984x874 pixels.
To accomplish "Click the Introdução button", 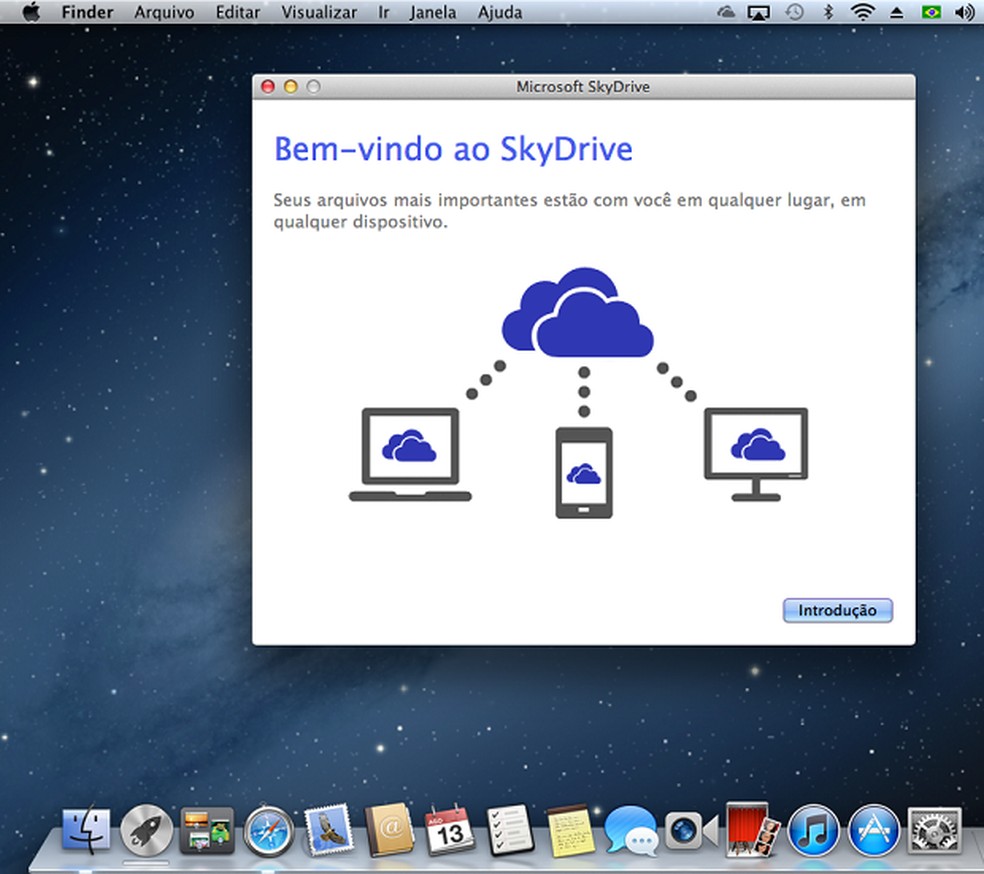I will 837,610.
